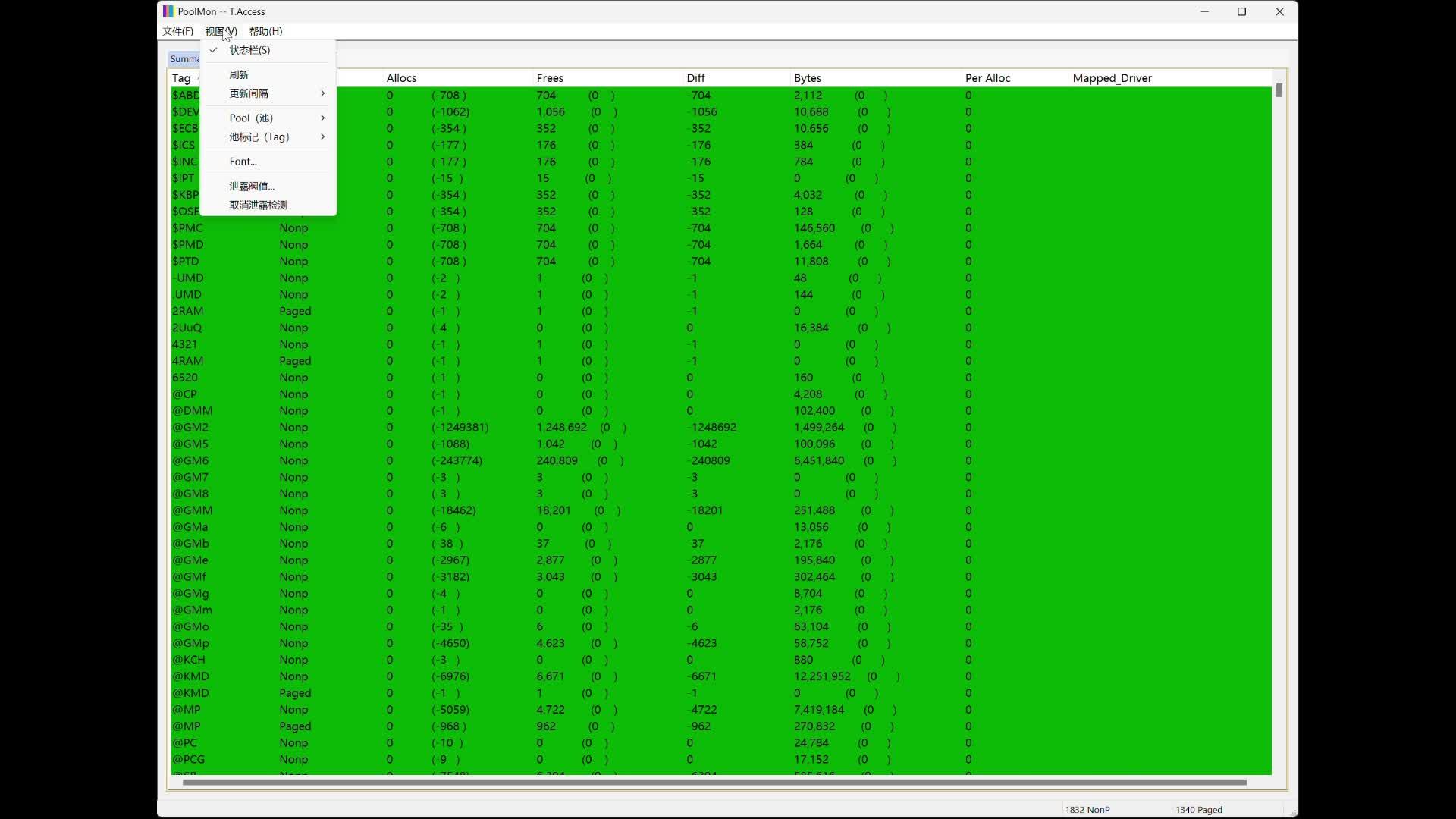Select the $PMC tag row
This screenshot has width=1456, height=819.
point(720,228)
